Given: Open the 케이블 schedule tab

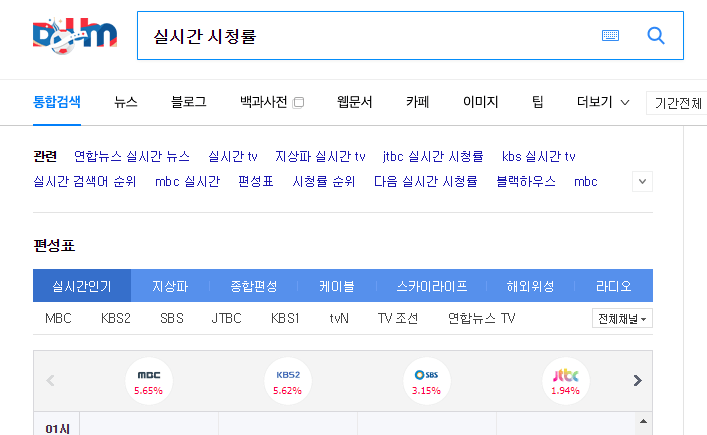Looking at the screenshot, I should pos(336,286).
